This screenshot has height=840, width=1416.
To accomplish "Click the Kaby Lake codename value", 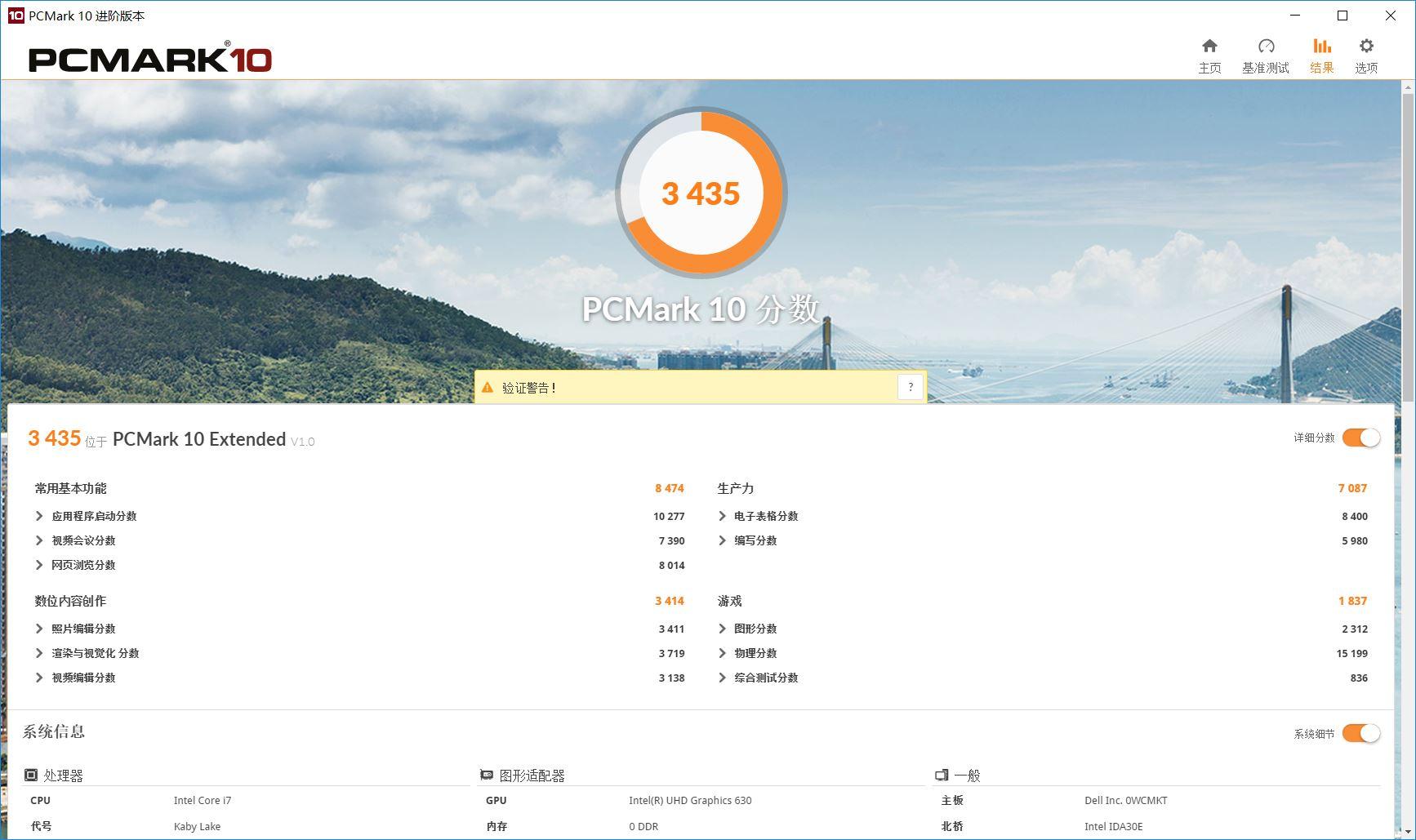I will tap(197, 826).
